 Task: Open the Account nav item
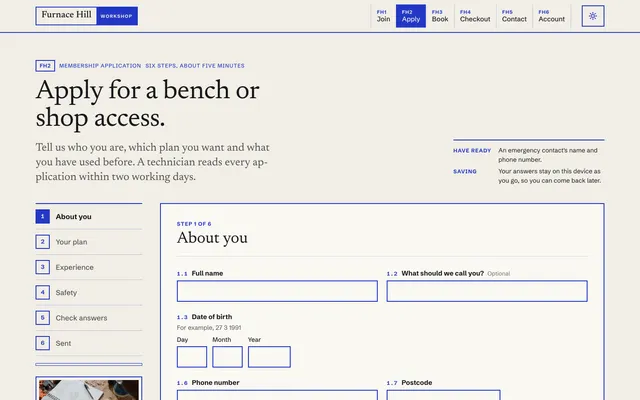click(551, 16)
